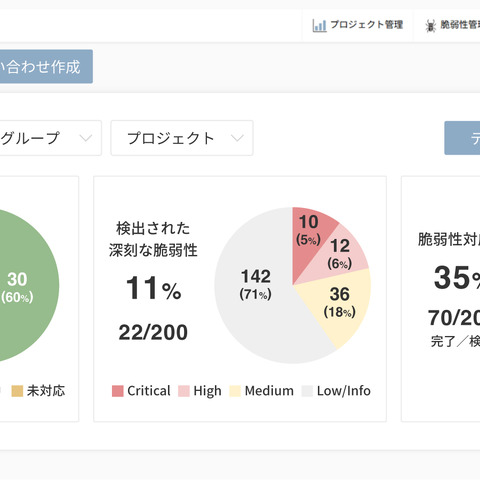Expand the プロジェクト dropdown
Viewport: 480px width, 480px height.
point(182,138)
